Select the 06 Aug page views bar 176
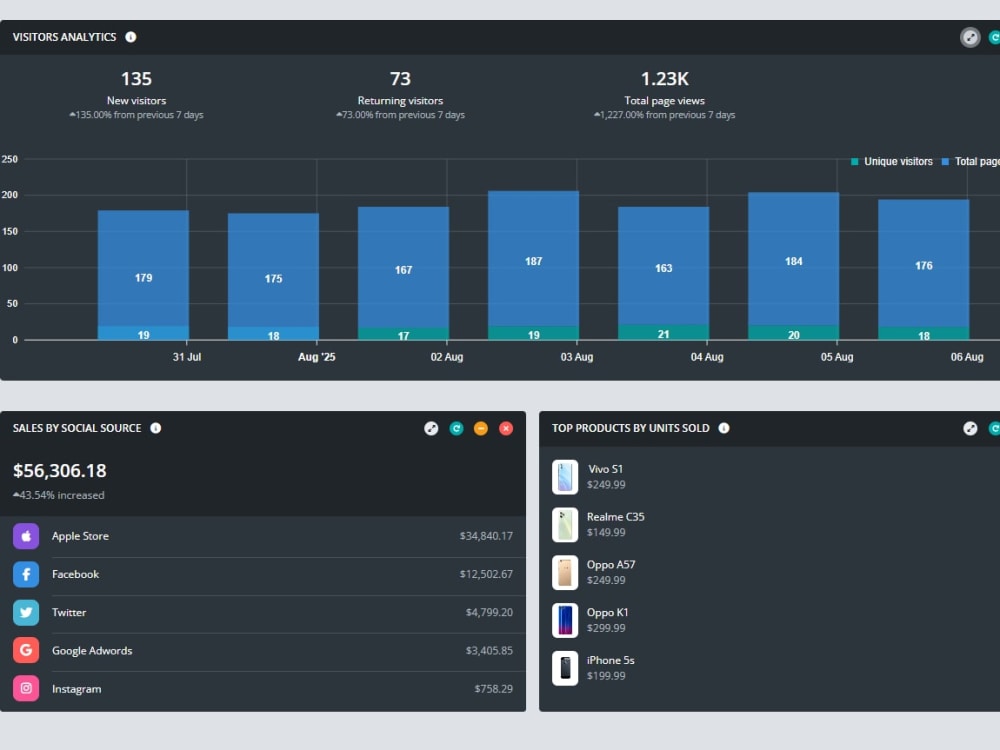The height and width of the screenshot is (750, 1000). [x=924, y=263]
